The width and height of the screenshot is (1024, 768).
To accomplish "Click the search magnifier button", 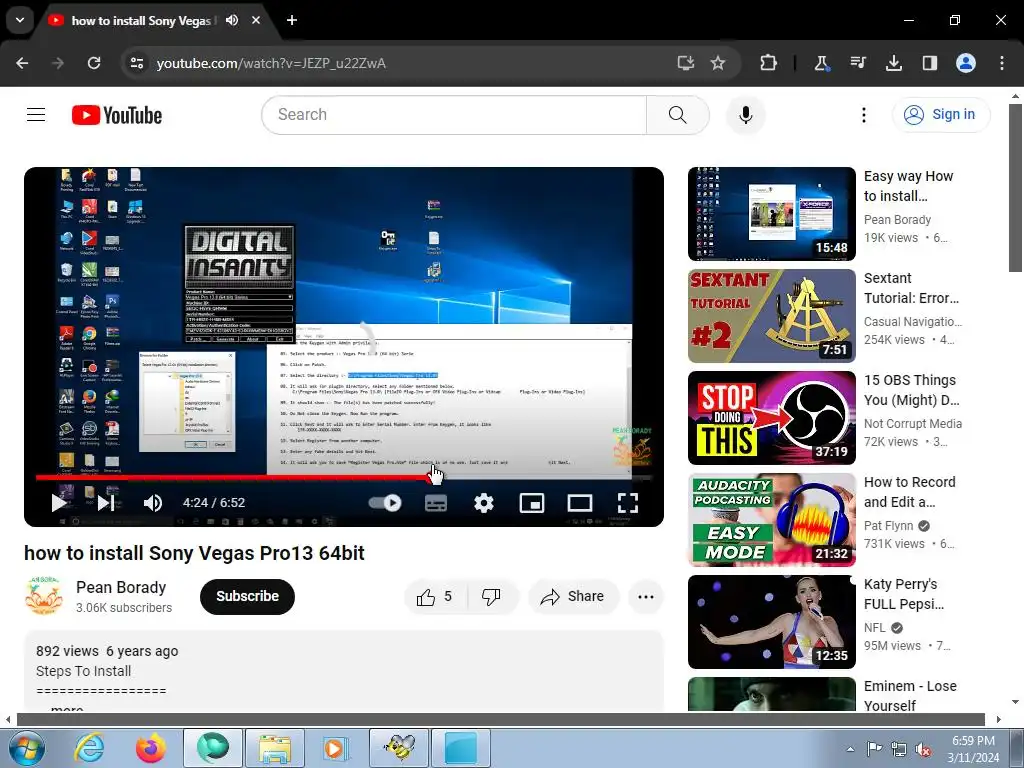I will (x=677, y=115).
